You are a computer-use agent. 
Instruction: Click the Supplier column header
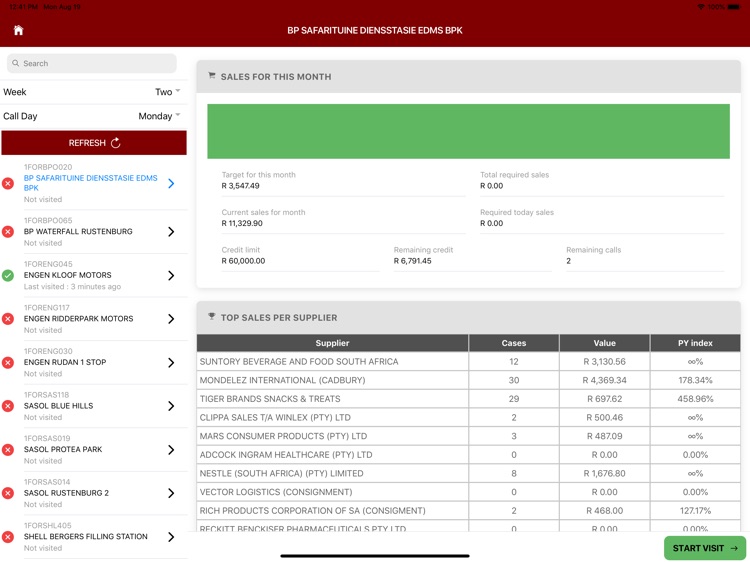click(x=332, y=343)
